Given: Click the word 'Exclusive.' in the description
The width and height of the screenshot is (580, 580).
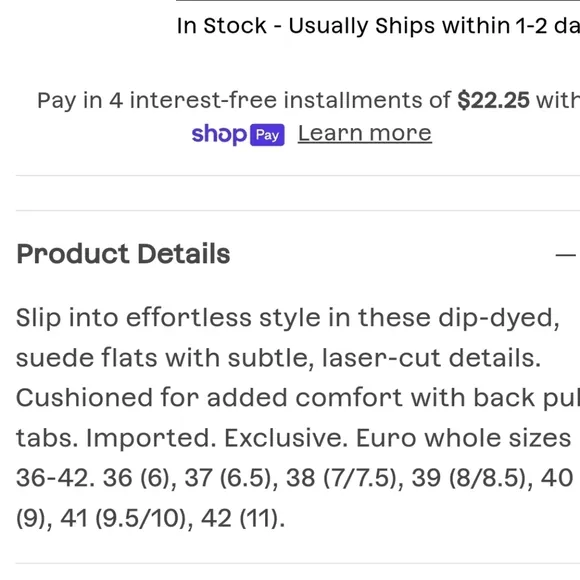Looking at the screenshot, I should [286, 438].
